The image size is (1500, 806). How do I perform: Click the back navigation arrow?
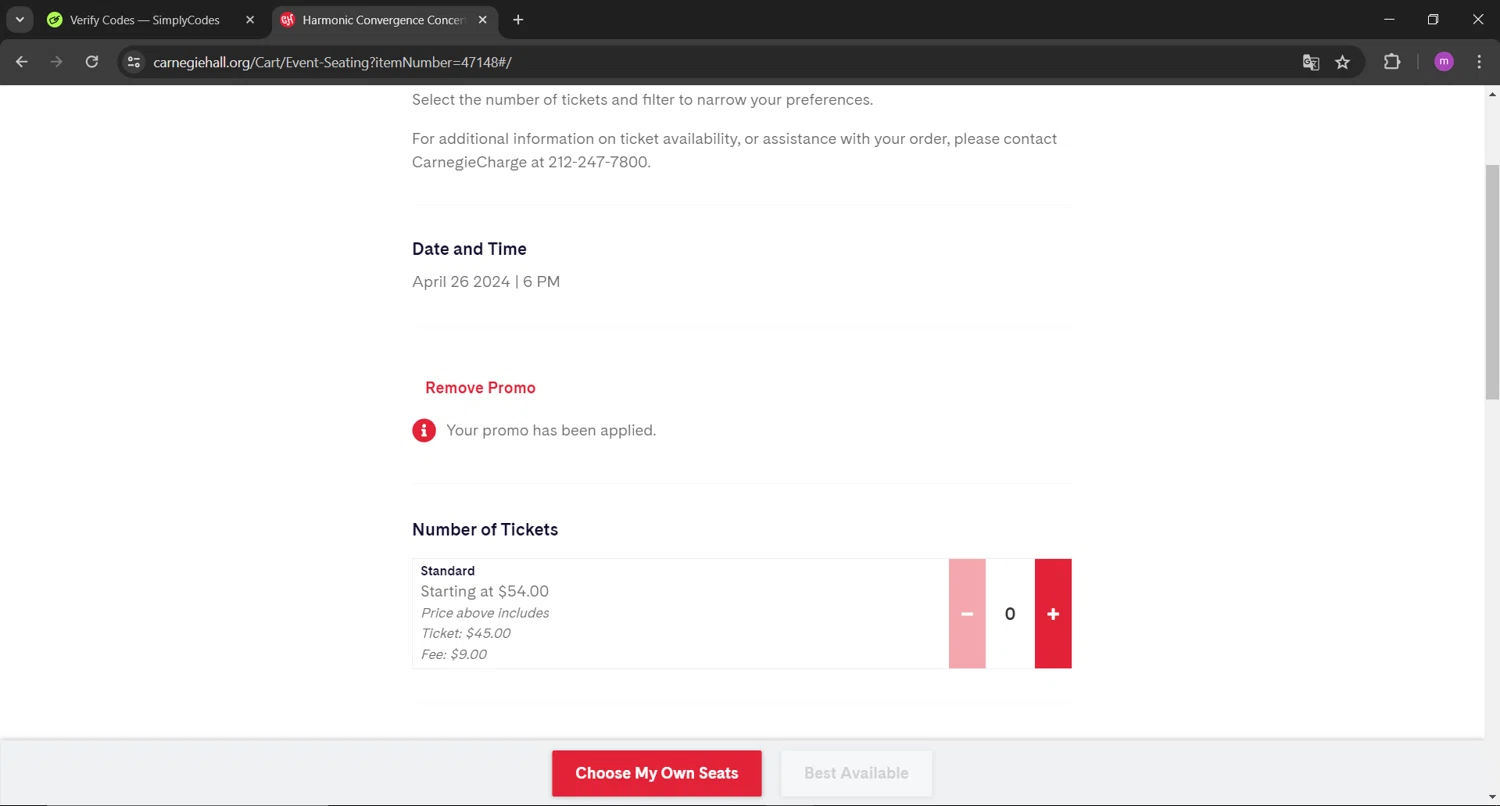click(x=22, y=62)
